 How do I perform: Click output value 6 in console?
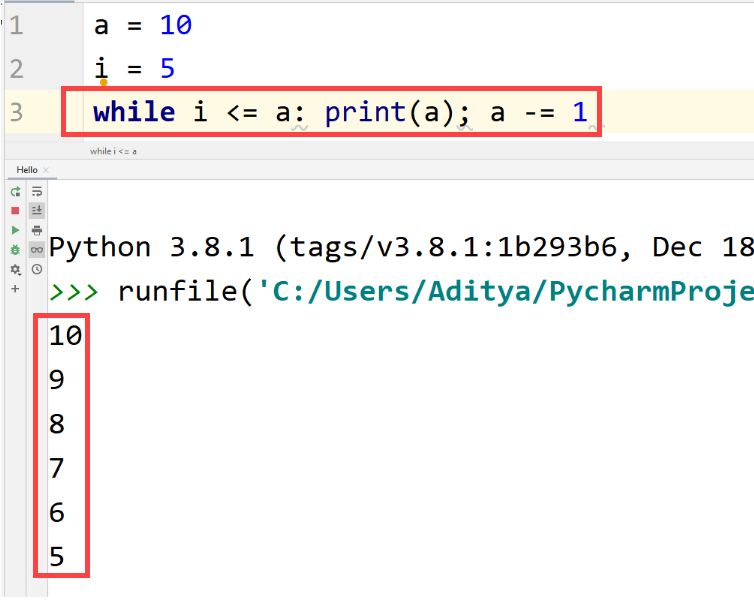[x=57, y=512]
